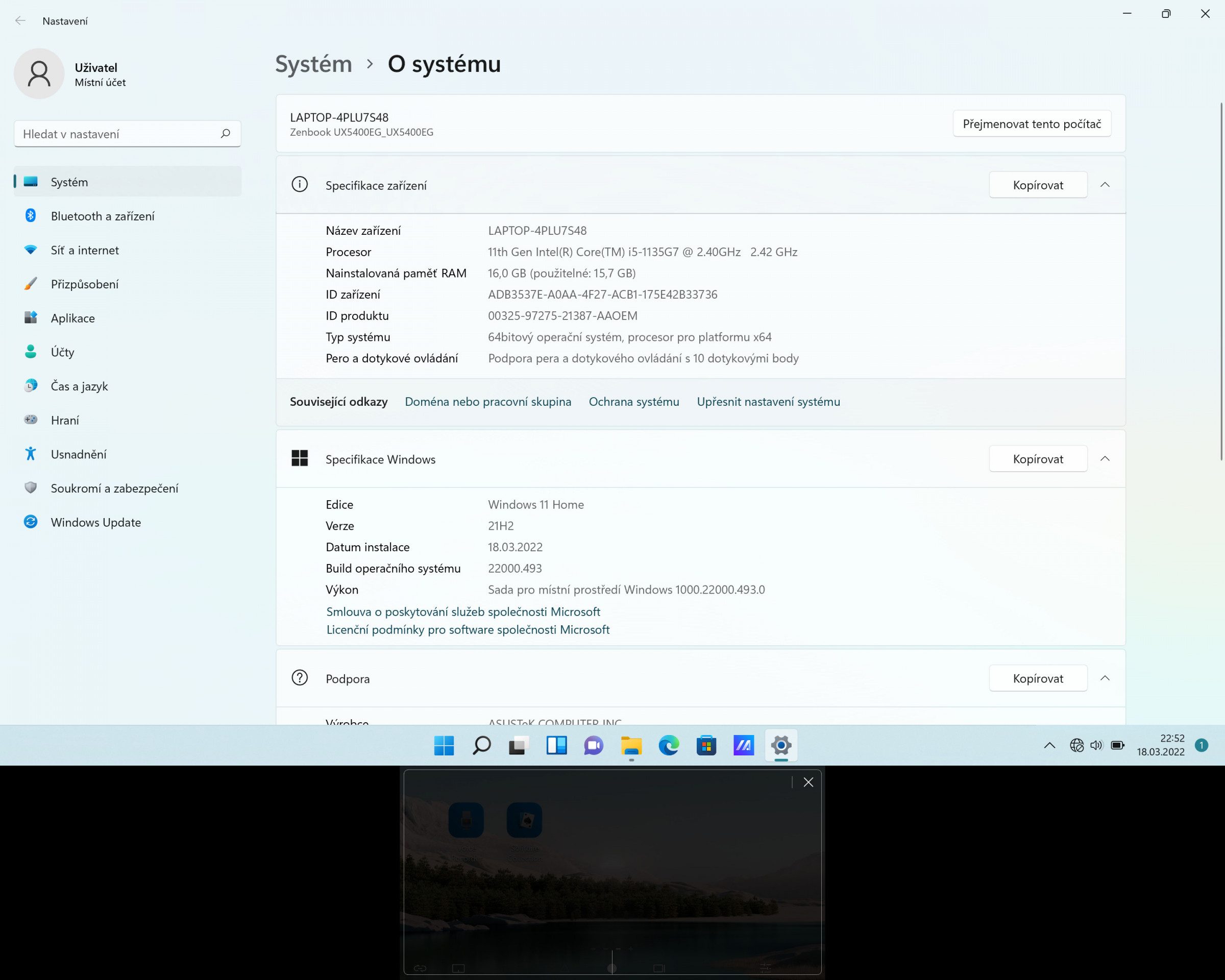Open Ochrana systému link
1225x980 pixels.
[634, 402]
